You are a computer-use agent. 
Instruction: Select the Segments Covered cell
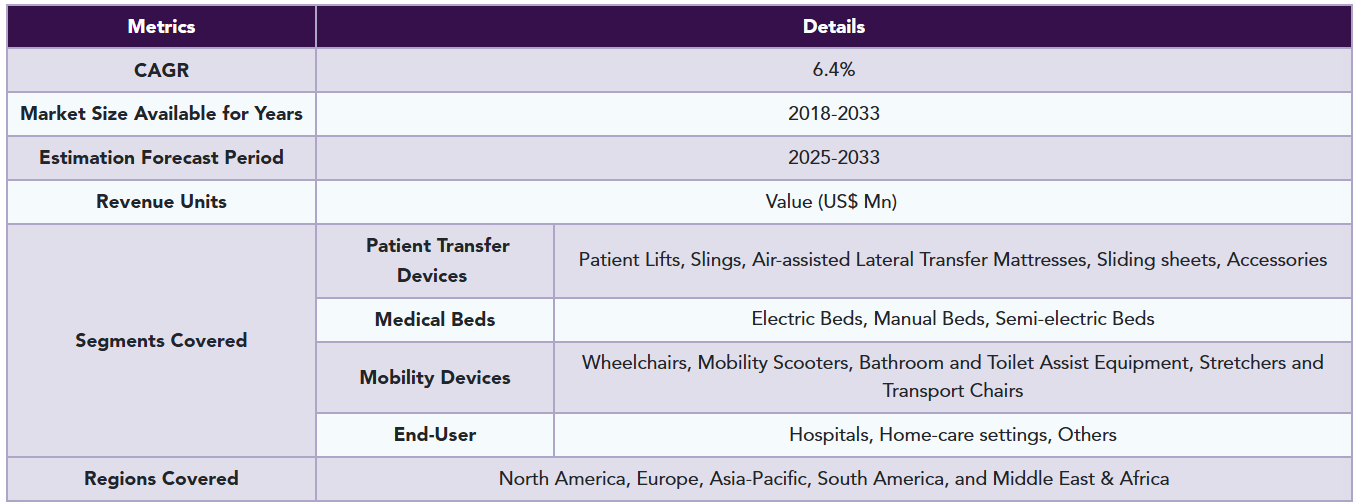[161, 341]
